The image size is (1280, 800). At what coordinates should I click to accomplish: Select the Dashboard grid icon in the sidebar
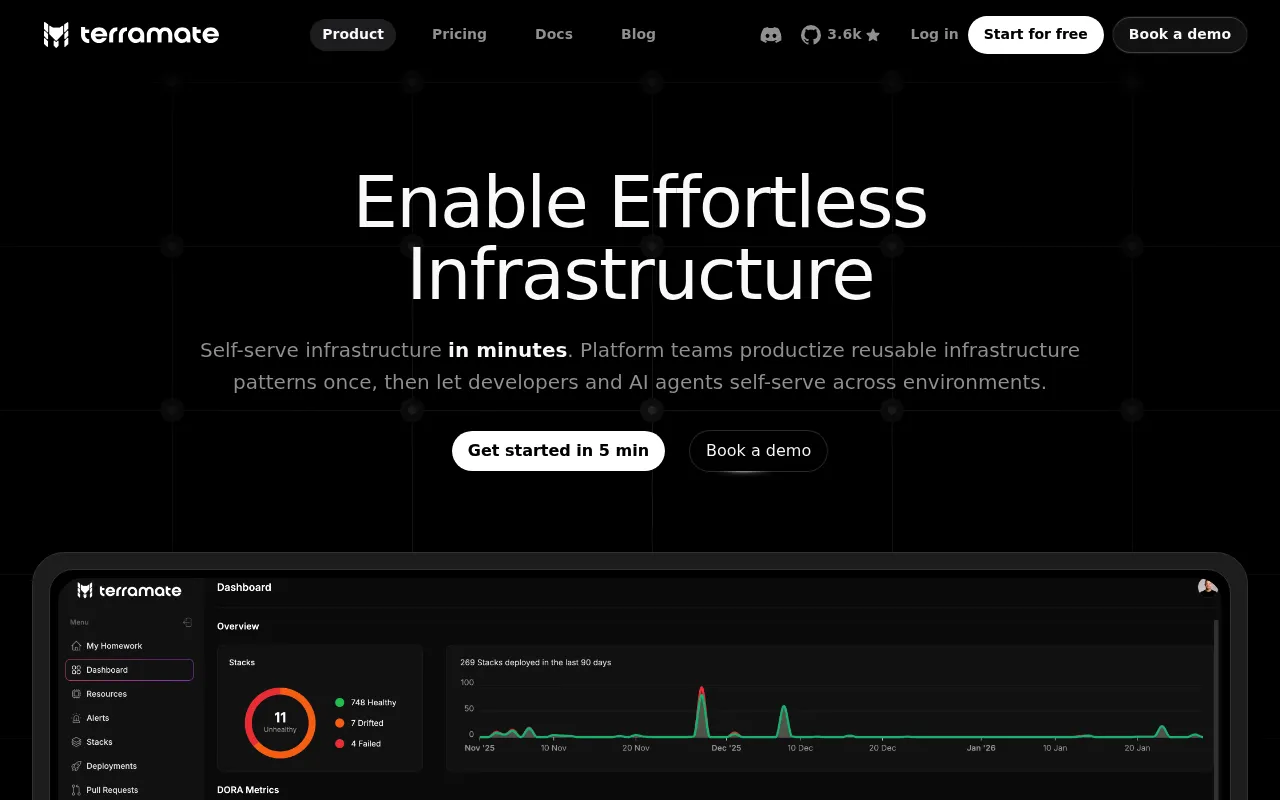pos(77,670)
